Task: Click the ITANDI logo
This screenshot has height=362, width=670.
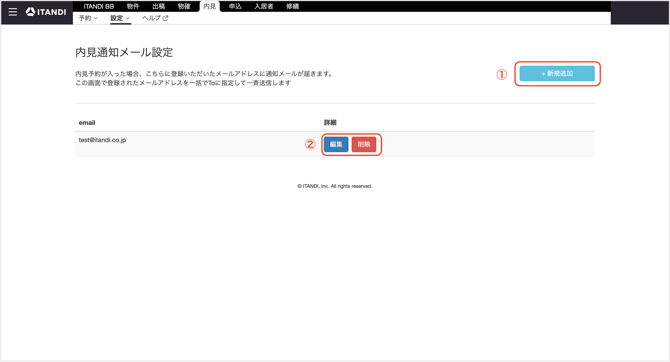Action: (46, 12)
